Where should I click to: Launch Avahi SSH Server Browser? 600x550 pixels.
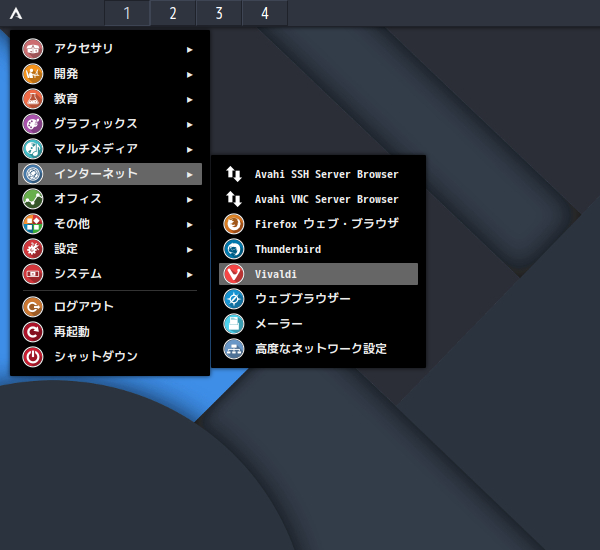tap(318, 174)
